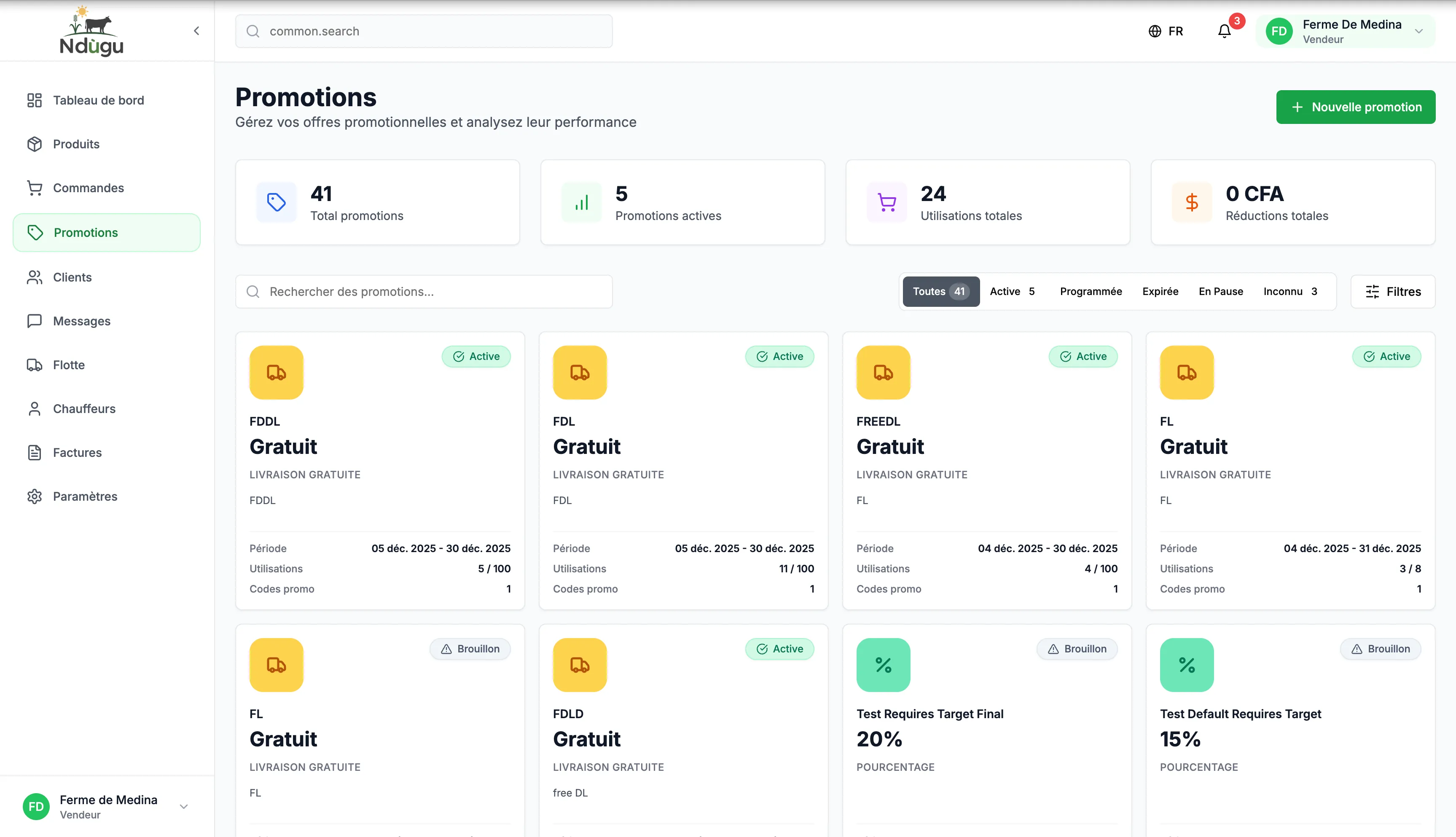This screenshot has height=837, width=1456.
Task: Click the Ndùgu logo
Action: 91,32
